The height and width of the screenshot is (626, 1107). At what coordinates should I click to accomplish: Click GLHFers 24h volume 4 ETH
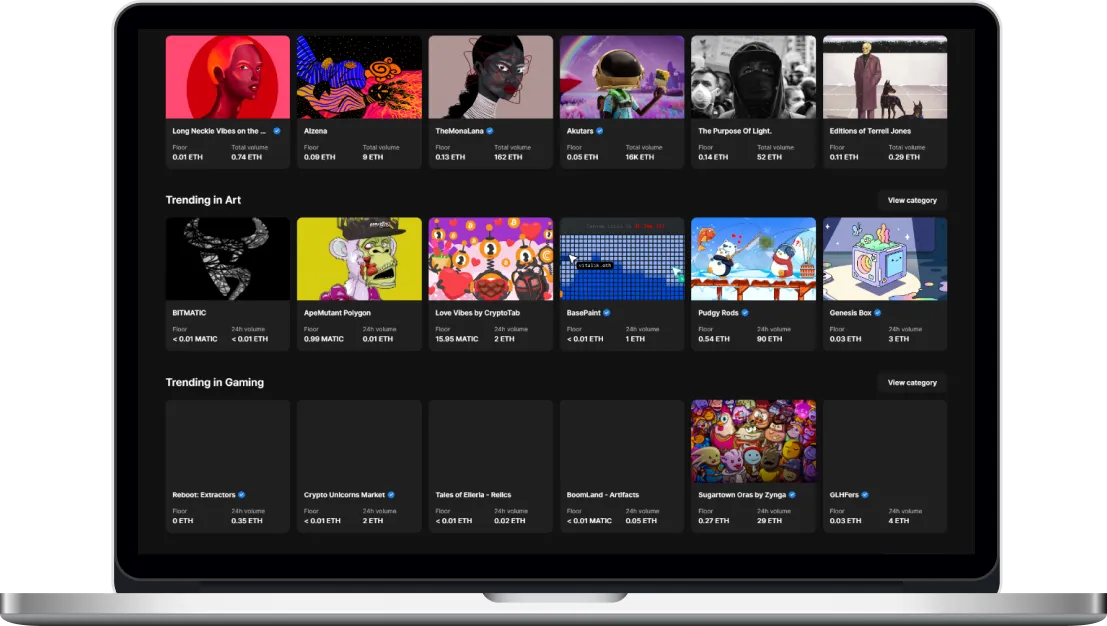click(899, 521)
